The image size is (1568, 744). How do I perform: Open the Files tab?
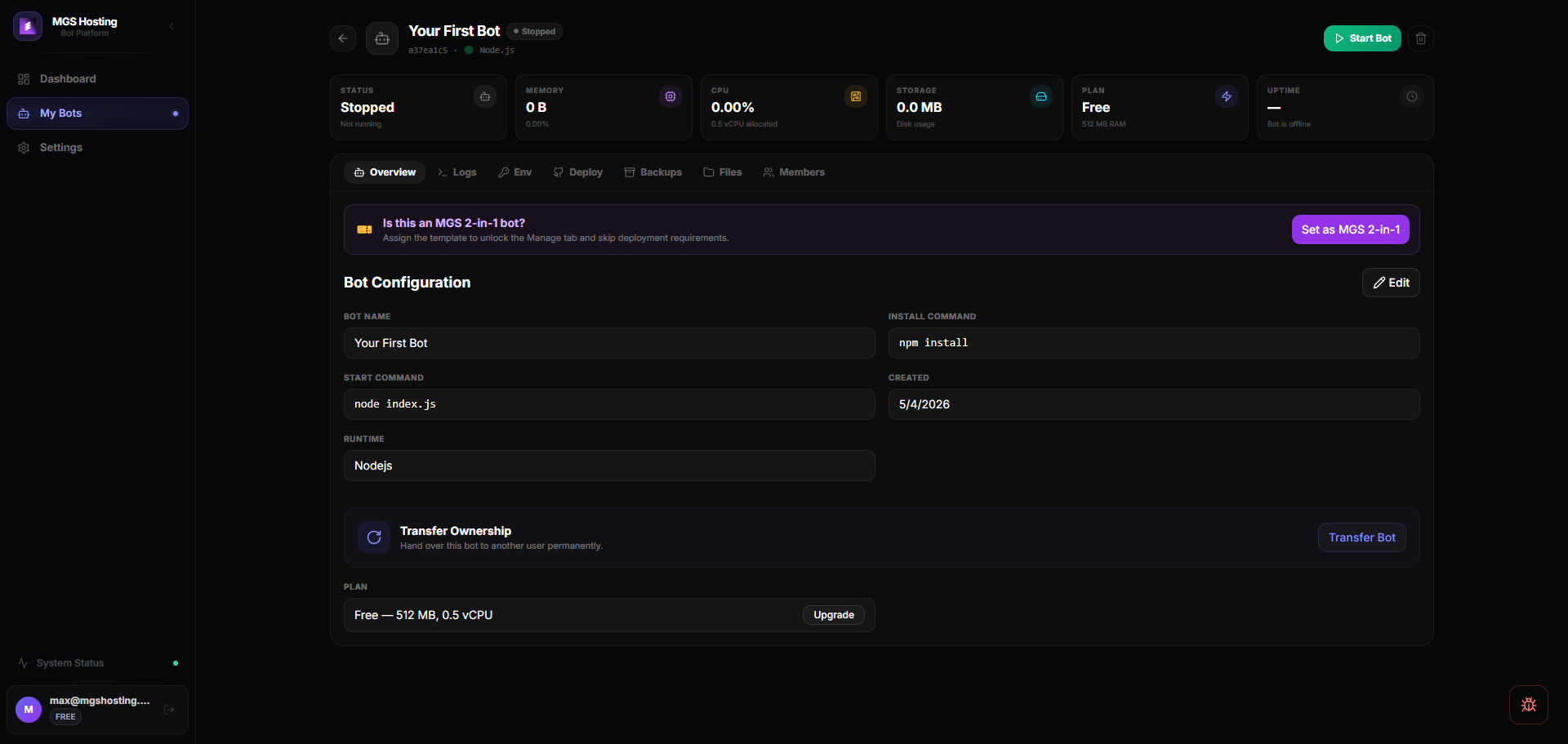point(723,172)
